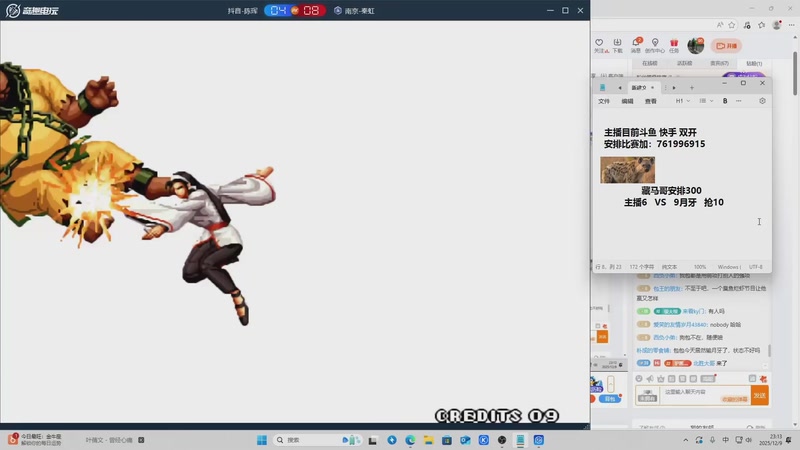Click the browser read aloud icon
This screenshot has width=800, height=450.
click(x=719, y=25)
